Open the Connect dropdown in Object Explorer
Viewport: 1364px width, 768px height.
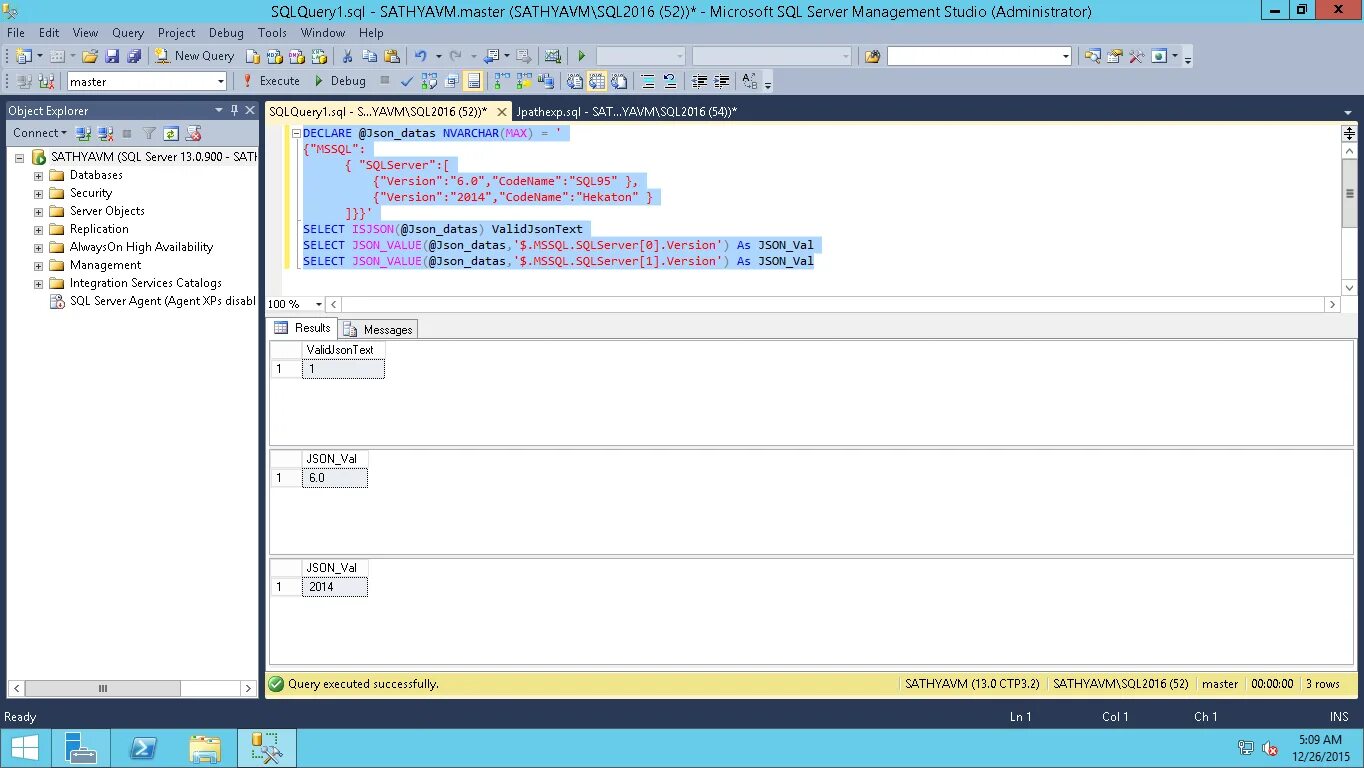tap(40, 133)
